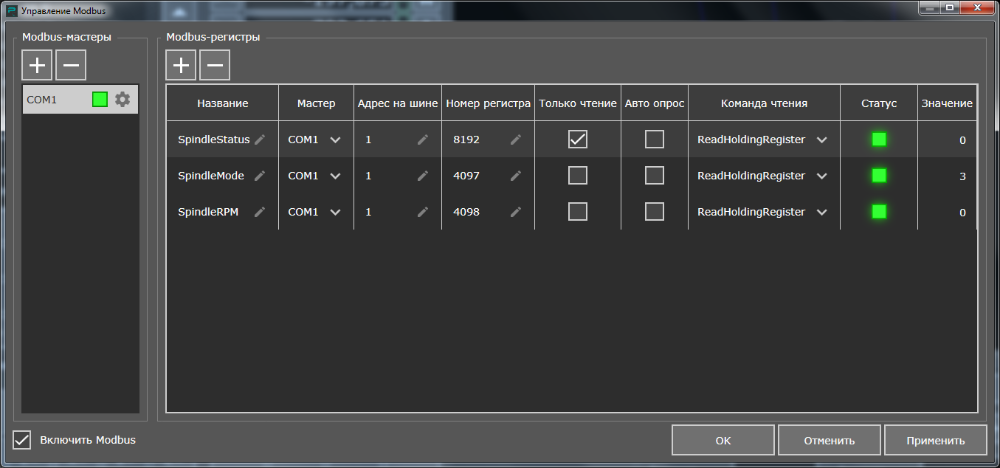Click the Применить button
Image resolution: width=1000 pixels, height=468 pixels.
click(x=936, y=440)
